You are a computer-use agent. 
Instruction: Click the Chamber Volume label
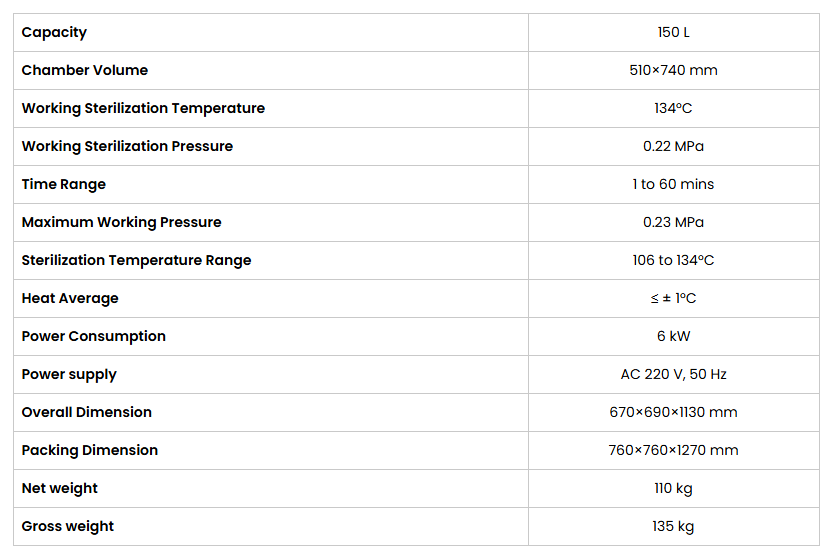85,71
